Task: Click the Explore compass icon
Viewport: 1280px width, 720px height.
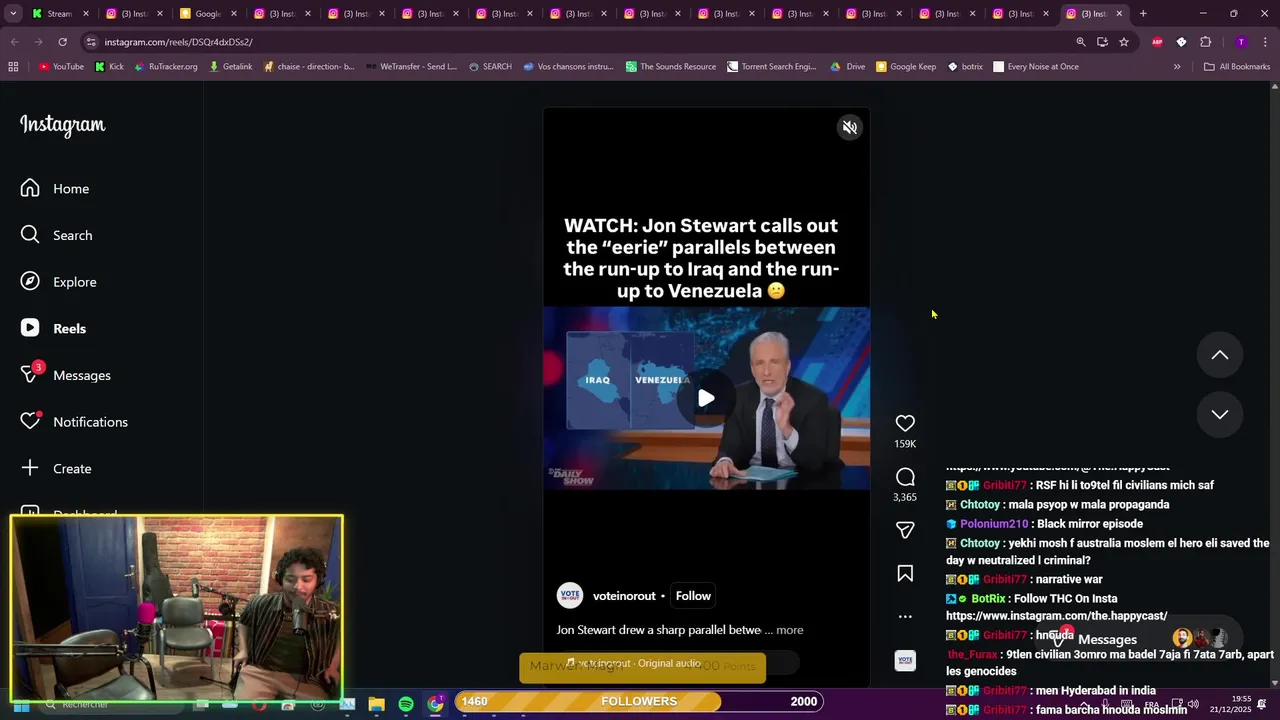Action: (x=30, y=282)
